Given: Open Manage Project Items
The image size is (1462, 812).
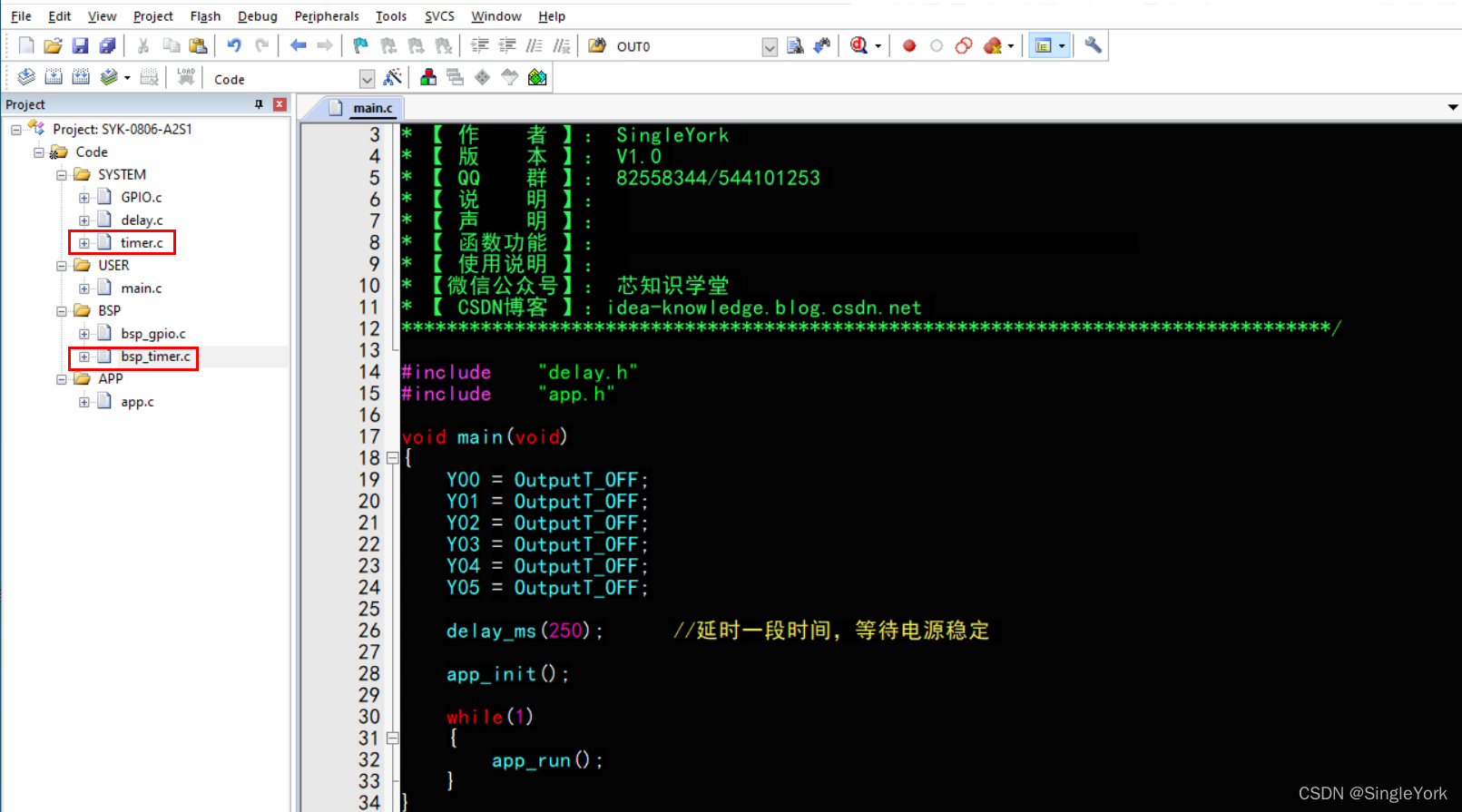Looking at the screenshot, I should (428, 78).
